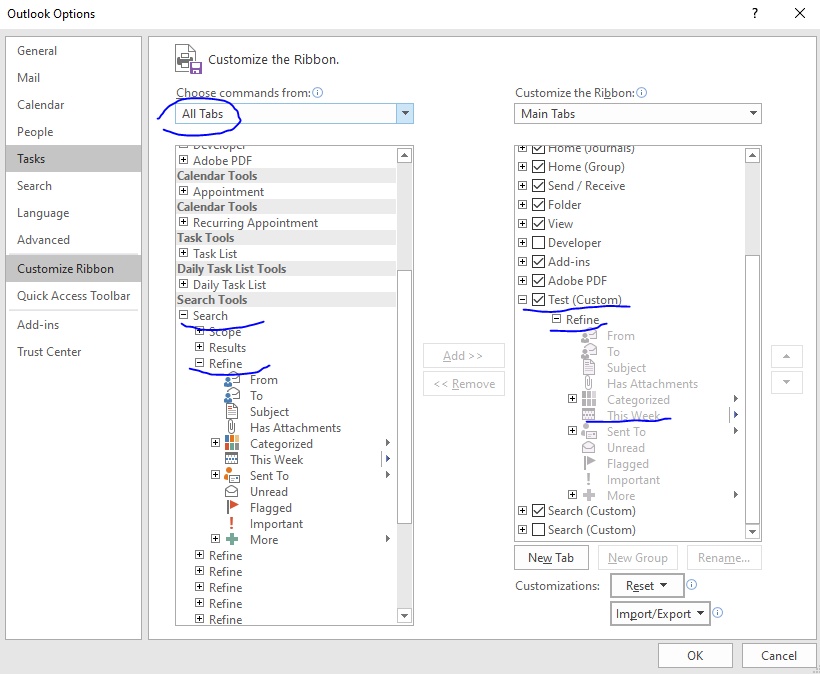Image resolution: width=820 pixels, height=674 pixels.
Task: Open the Reset customizations button
Action: coord(647,586)
